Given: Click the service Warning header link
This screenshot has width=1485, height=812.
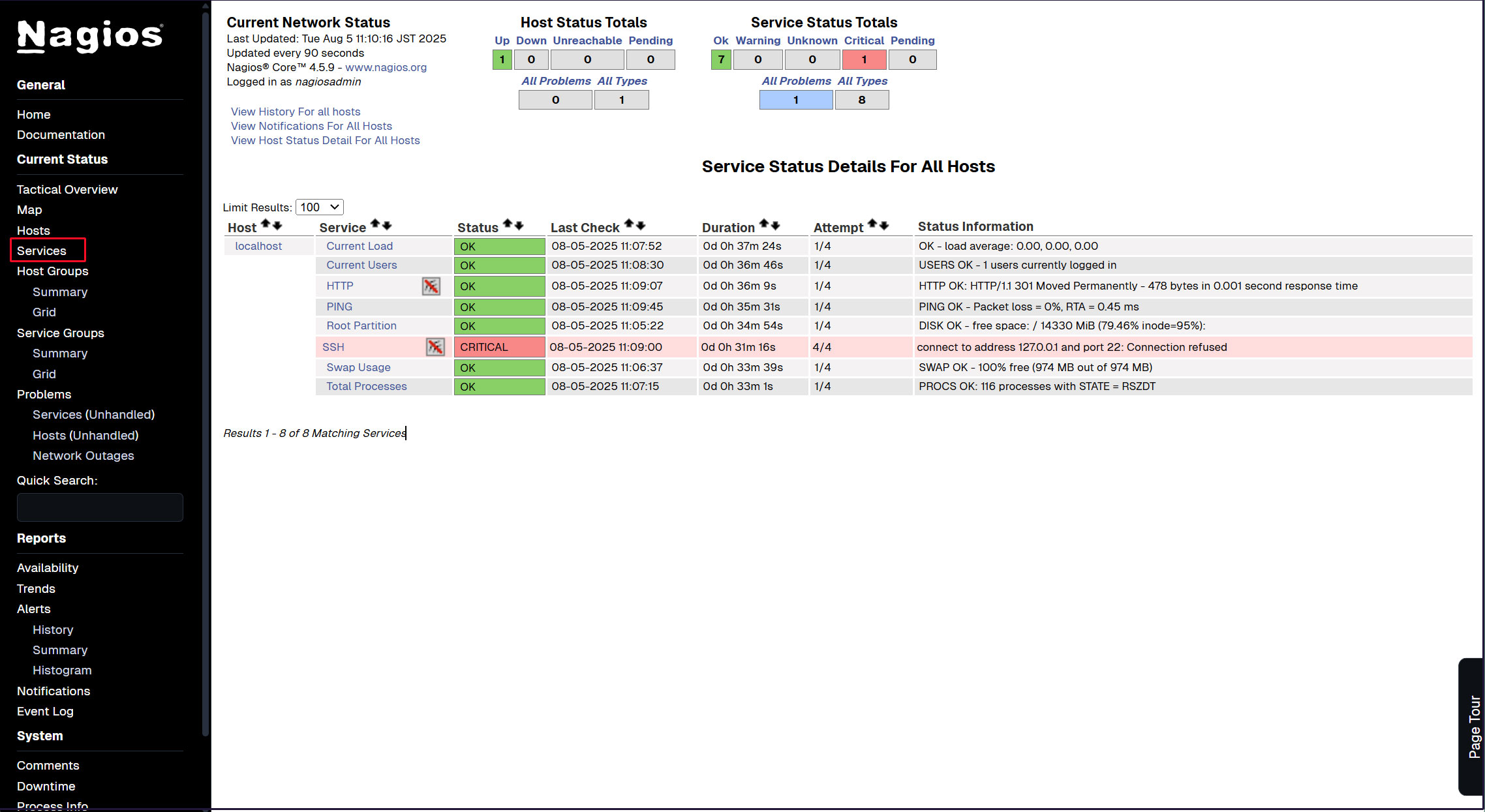Looking at the screenshot, I should tap(758, 40).
